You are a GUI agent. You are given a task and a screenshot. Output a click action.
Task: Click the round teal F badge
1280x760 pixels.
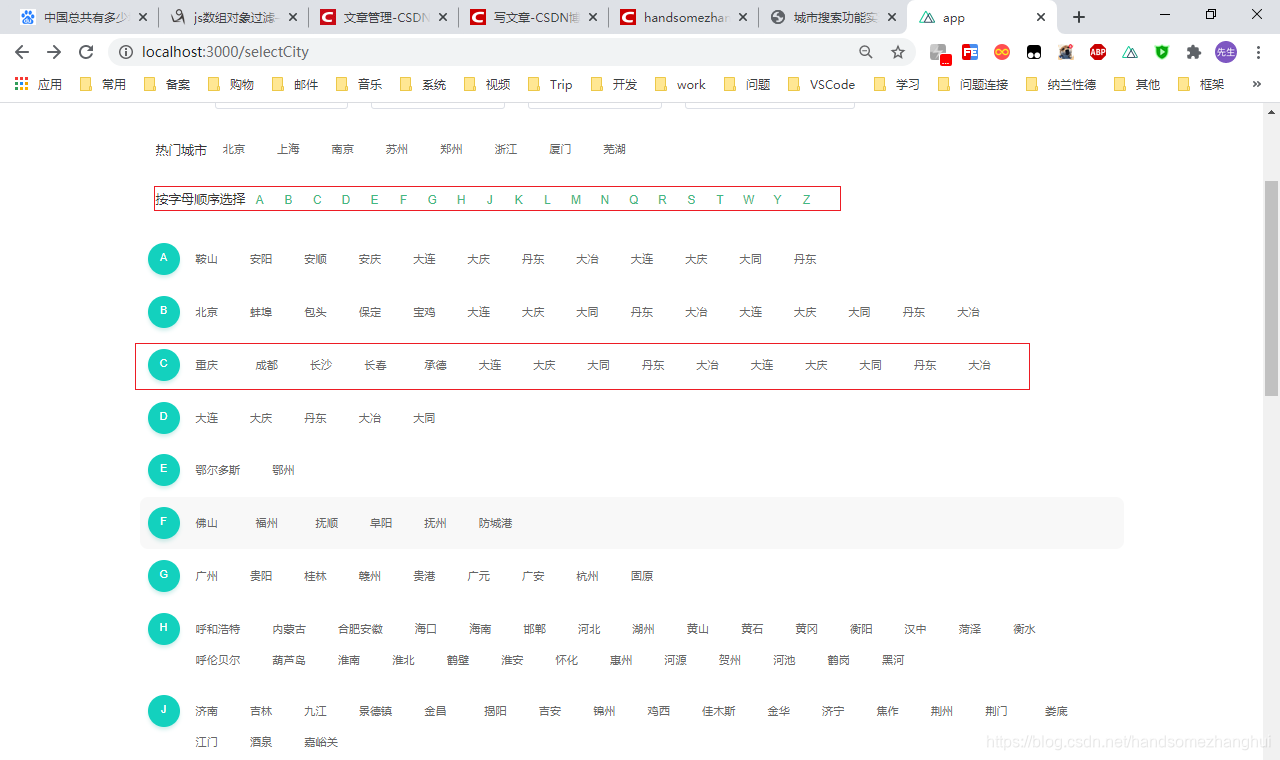click(x=163, y=522)
